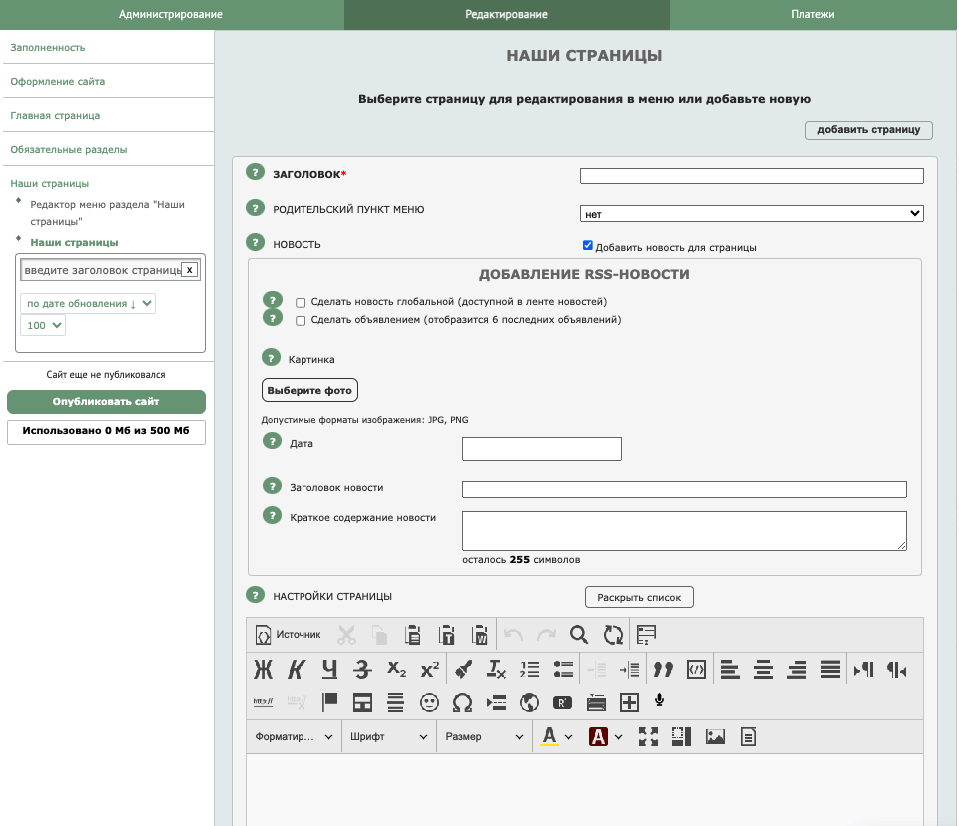959x826 pixels.
Task: Click the help icon next to Дата
Action: [272, 441]
